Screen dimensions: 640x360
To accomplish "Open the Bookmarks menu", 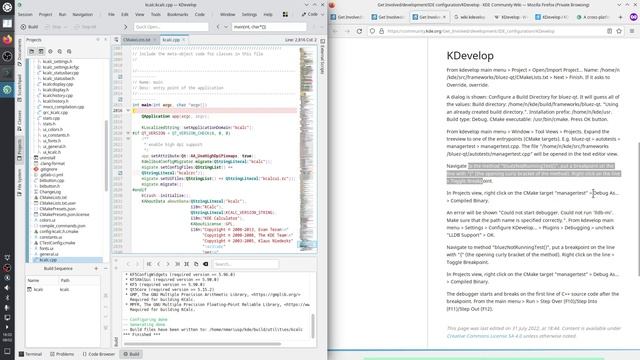I will [178, 14].
